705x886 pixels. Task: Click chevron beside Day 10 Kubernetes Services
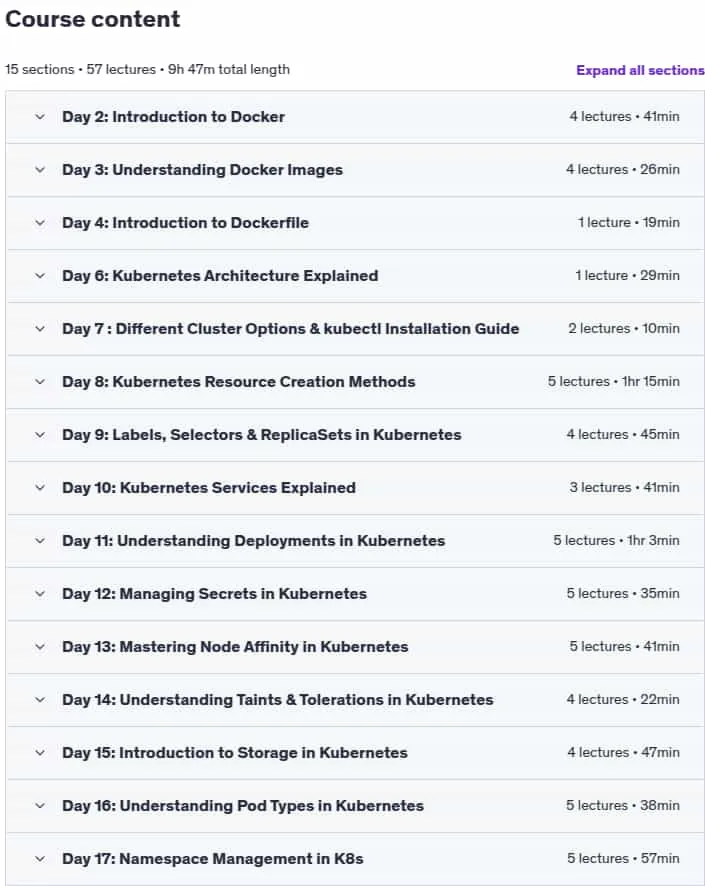[x=40, y=488]
